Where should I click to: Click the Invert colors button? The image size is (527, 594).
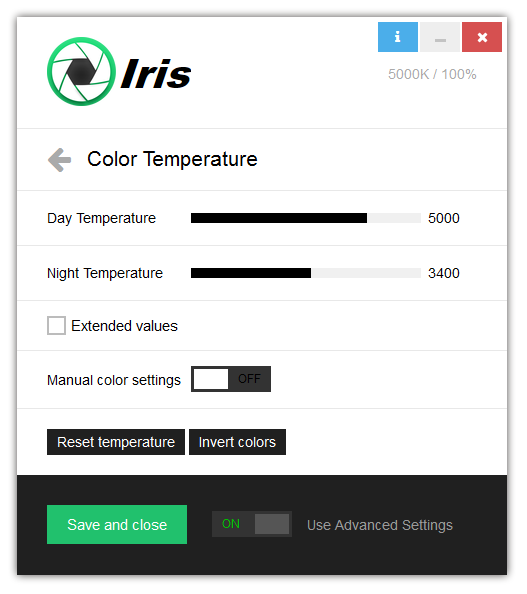[238, 442]
